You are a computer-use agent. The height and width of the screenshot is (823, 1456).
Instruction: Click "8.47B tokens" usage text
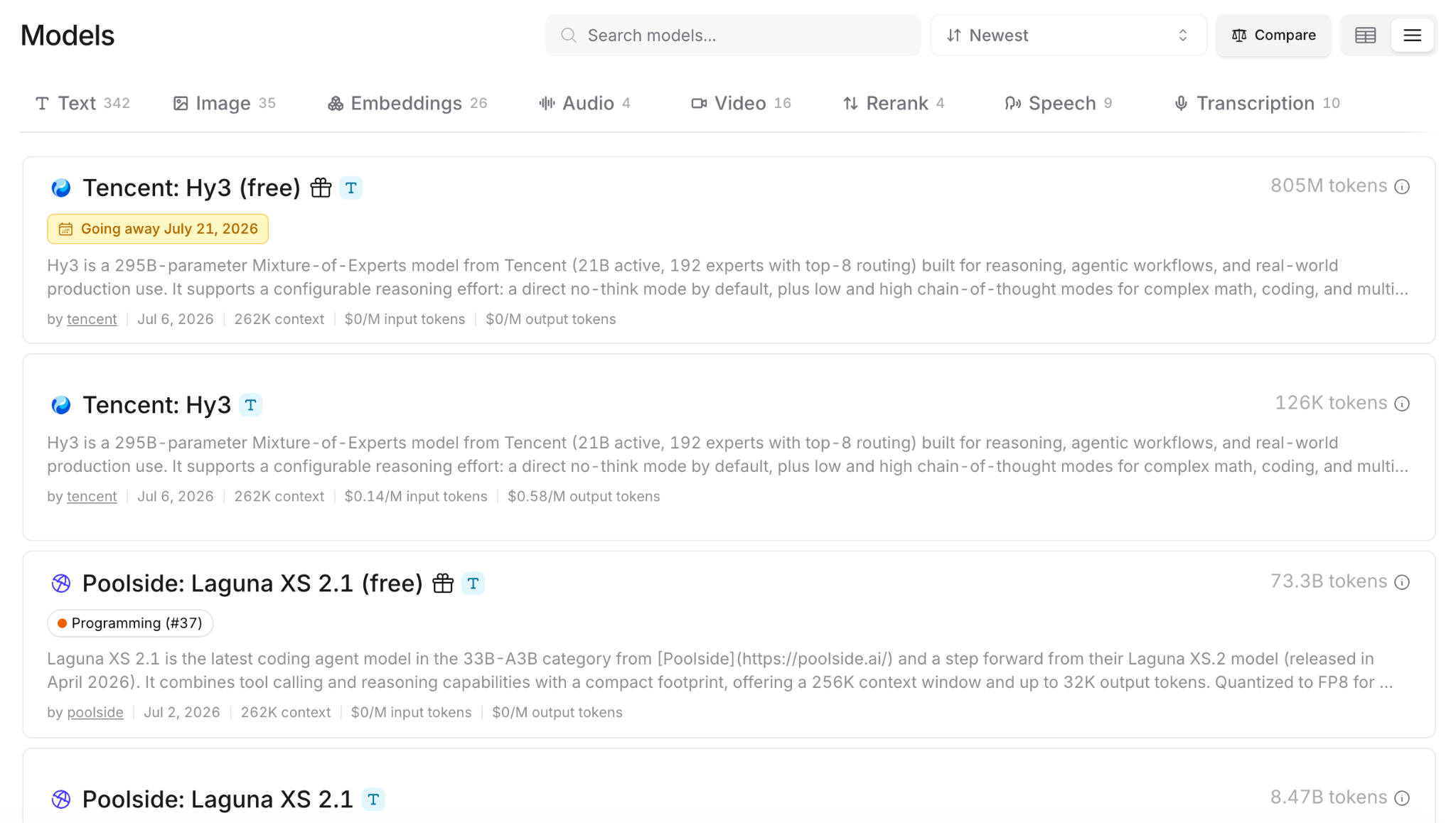coord(1329,797)
